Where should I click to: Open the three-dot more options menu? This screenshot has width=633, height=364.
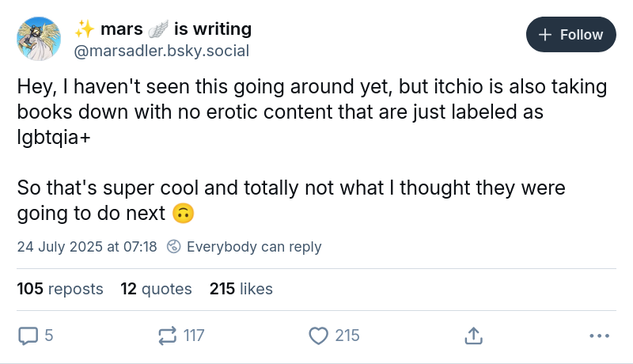(599, 336)
